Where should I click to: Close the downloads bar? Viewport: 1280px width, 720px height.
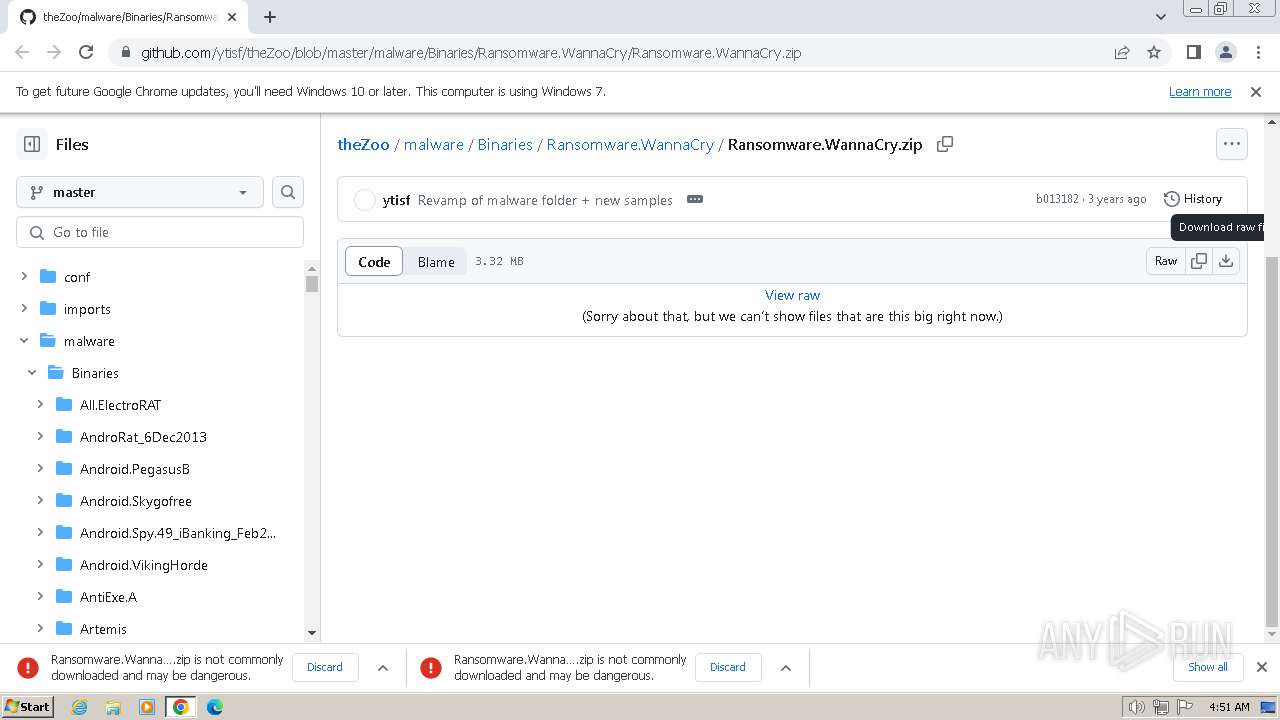tap(1262, 667)
